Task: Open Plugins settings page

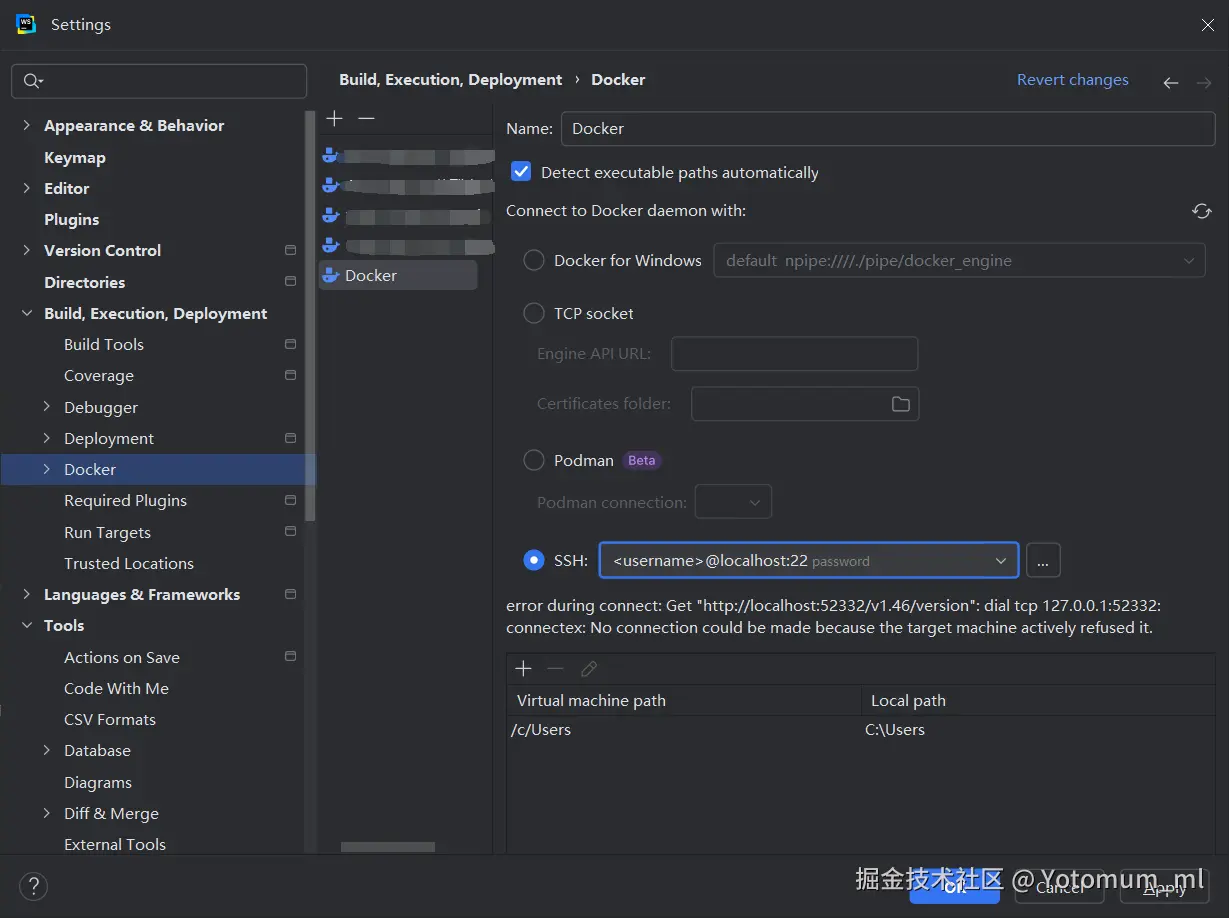Action: 72,219
